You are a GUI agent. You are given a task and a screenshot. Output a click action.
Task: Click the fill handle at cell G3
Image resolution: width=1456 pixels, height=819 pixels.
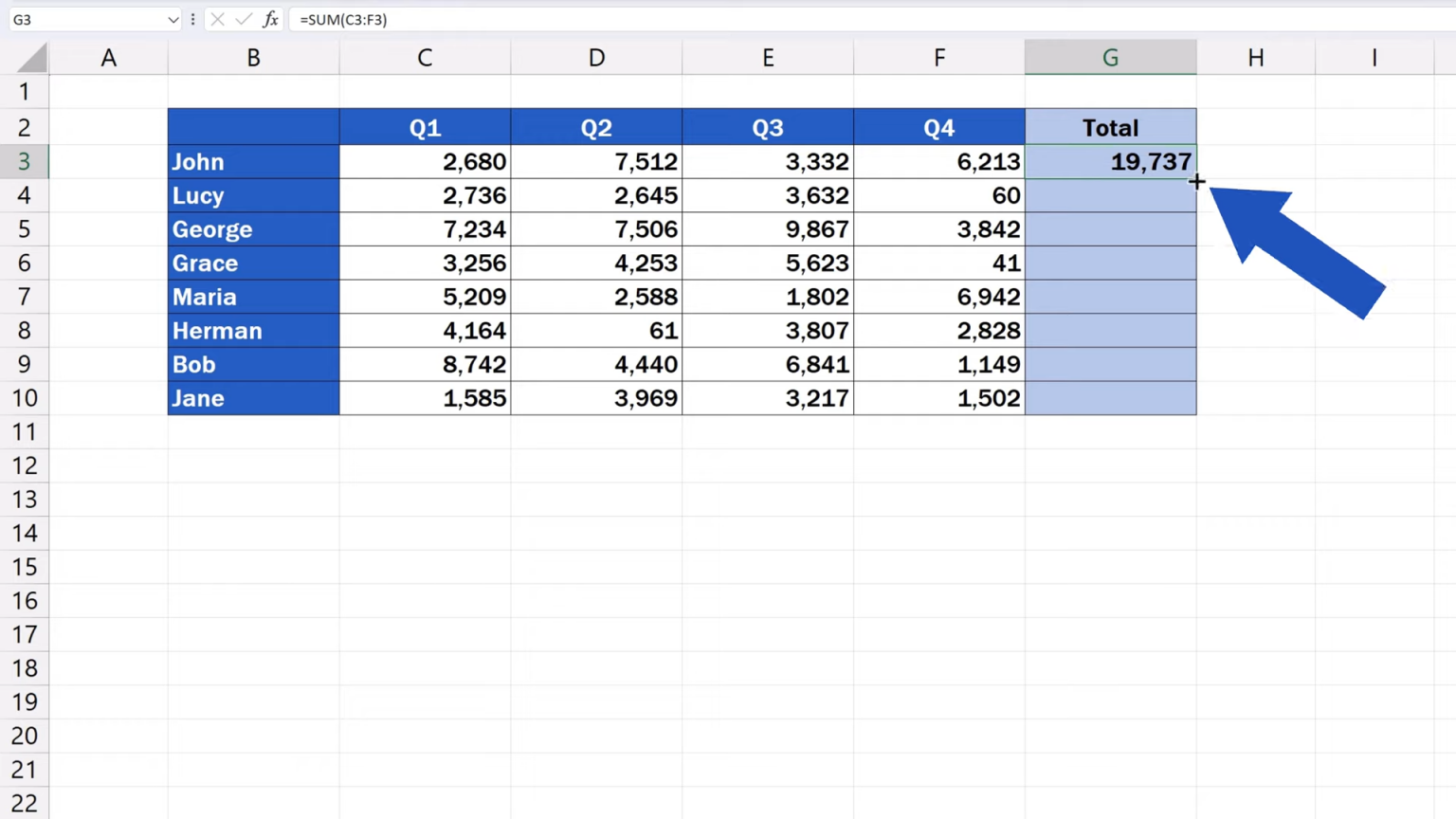[x=1196, y=179]
